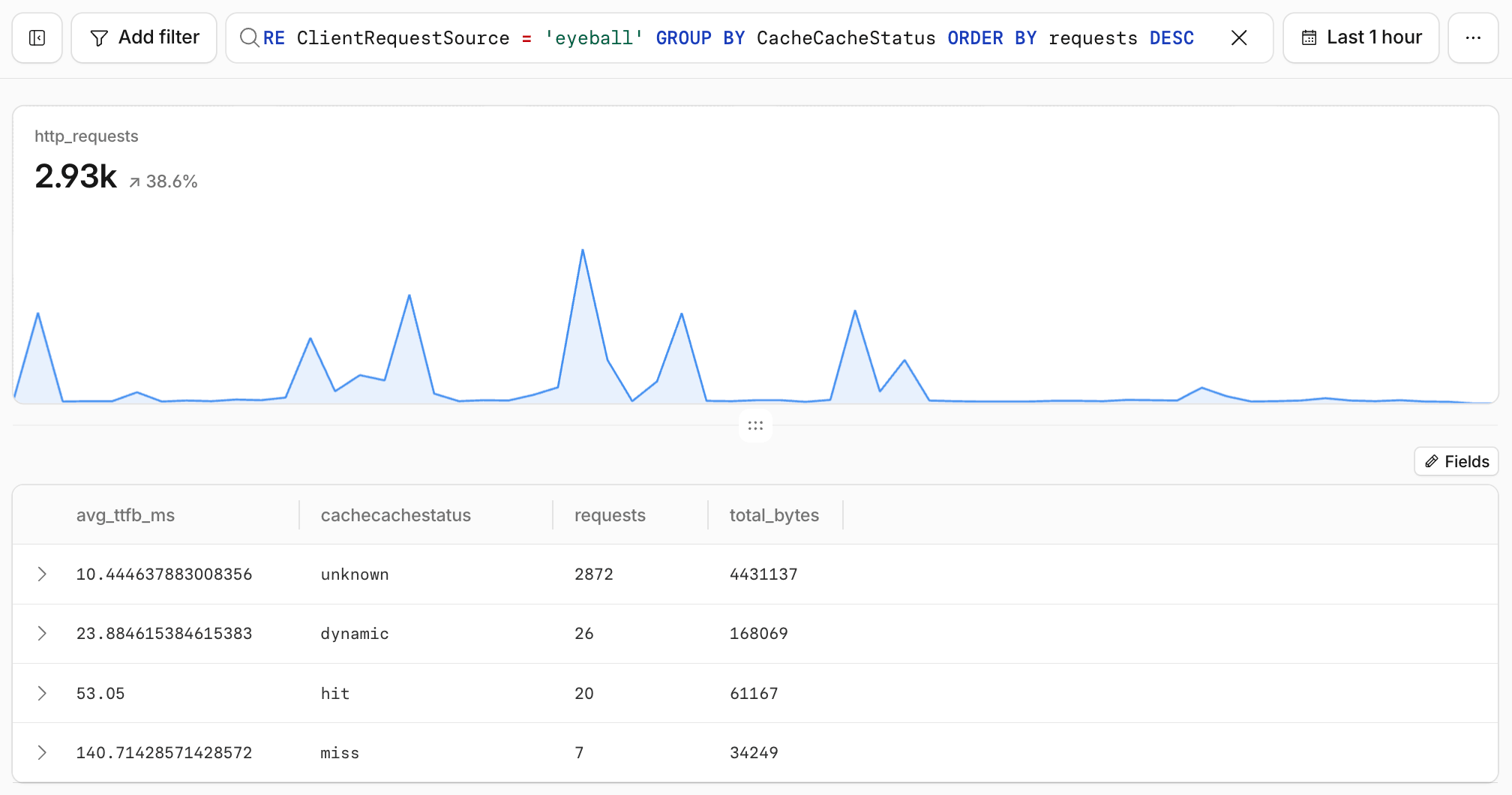Select the 2872 requests cell
This screenshot has width=1512, height=795.
(x=593, y=574)
